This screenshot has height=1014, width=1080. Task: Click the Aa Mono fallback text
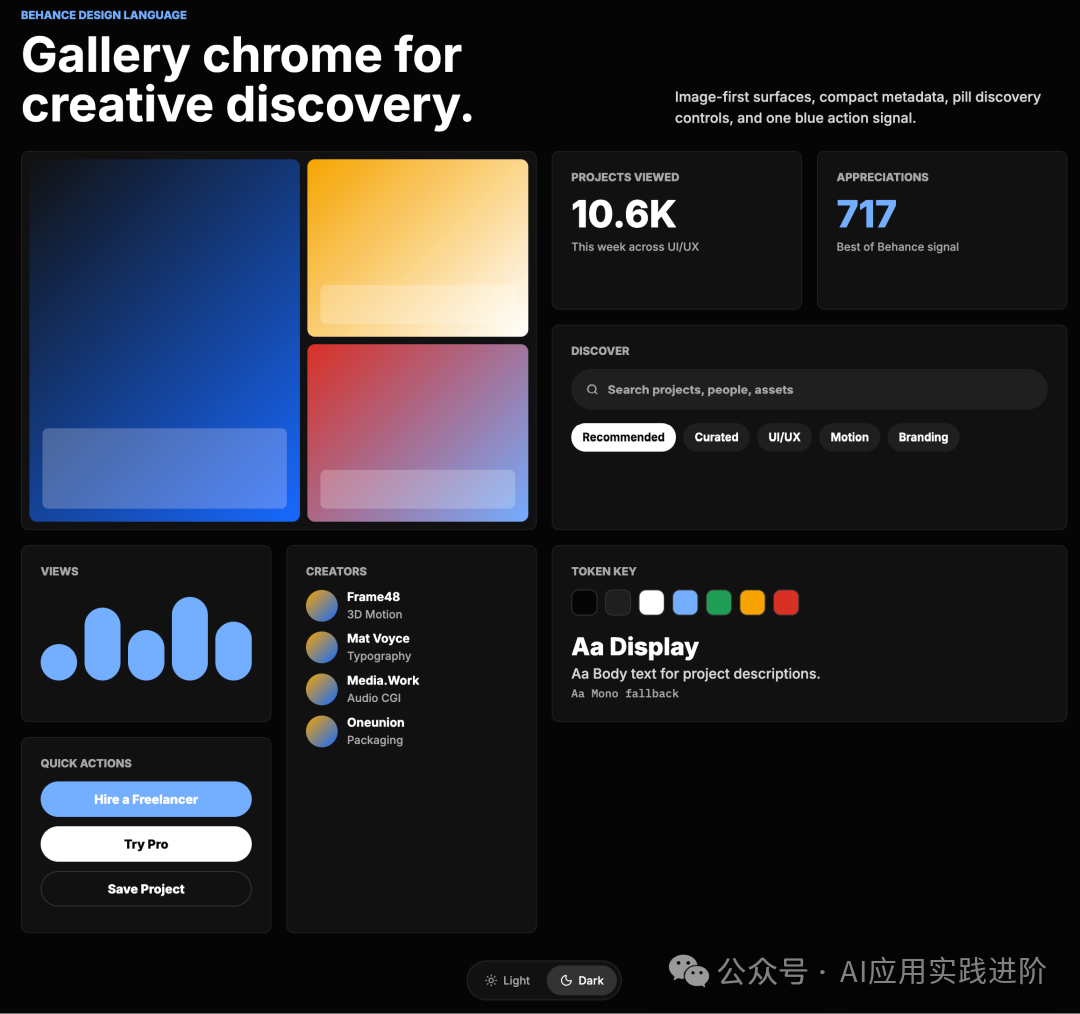(x=625, y=694)
